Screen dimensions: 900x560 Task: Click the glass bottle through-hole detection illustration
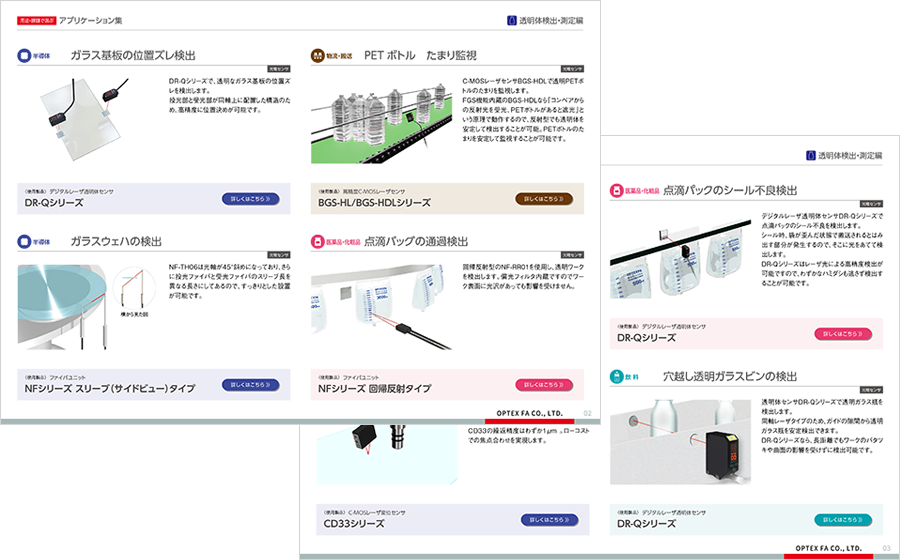tap(680, 442)
